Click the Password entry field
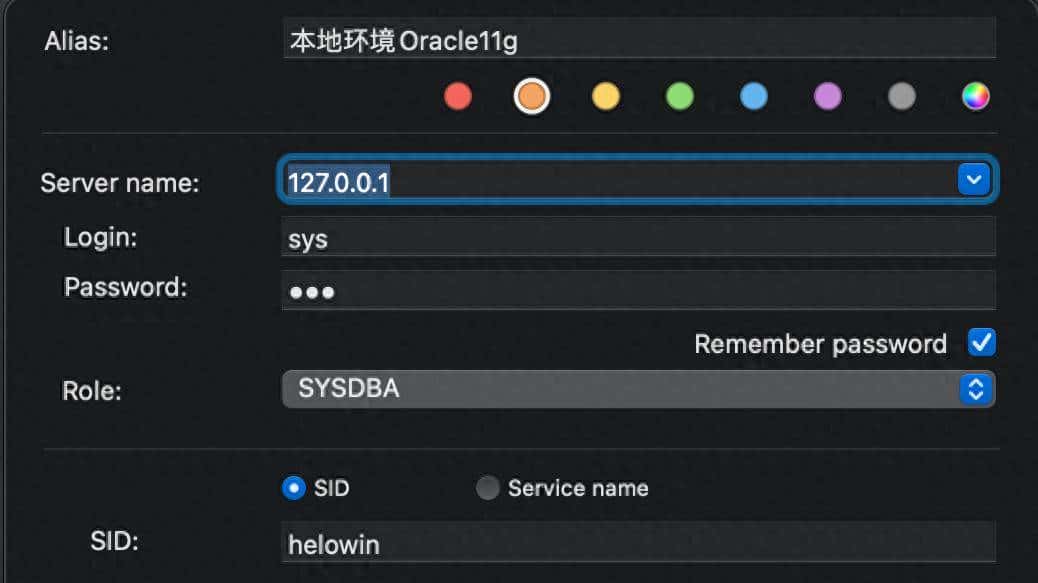 pyautogui.click(x=640, y=290)
